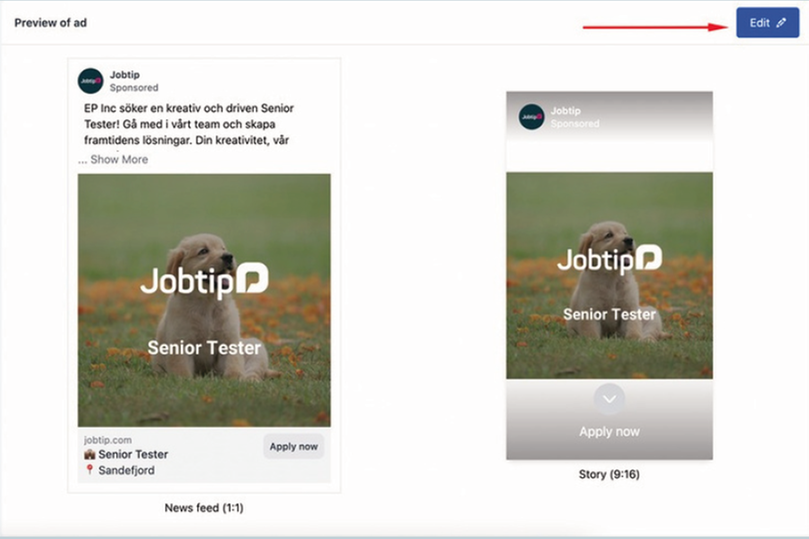Click 'Sponsored' label in news feed header

coord(134,88)
